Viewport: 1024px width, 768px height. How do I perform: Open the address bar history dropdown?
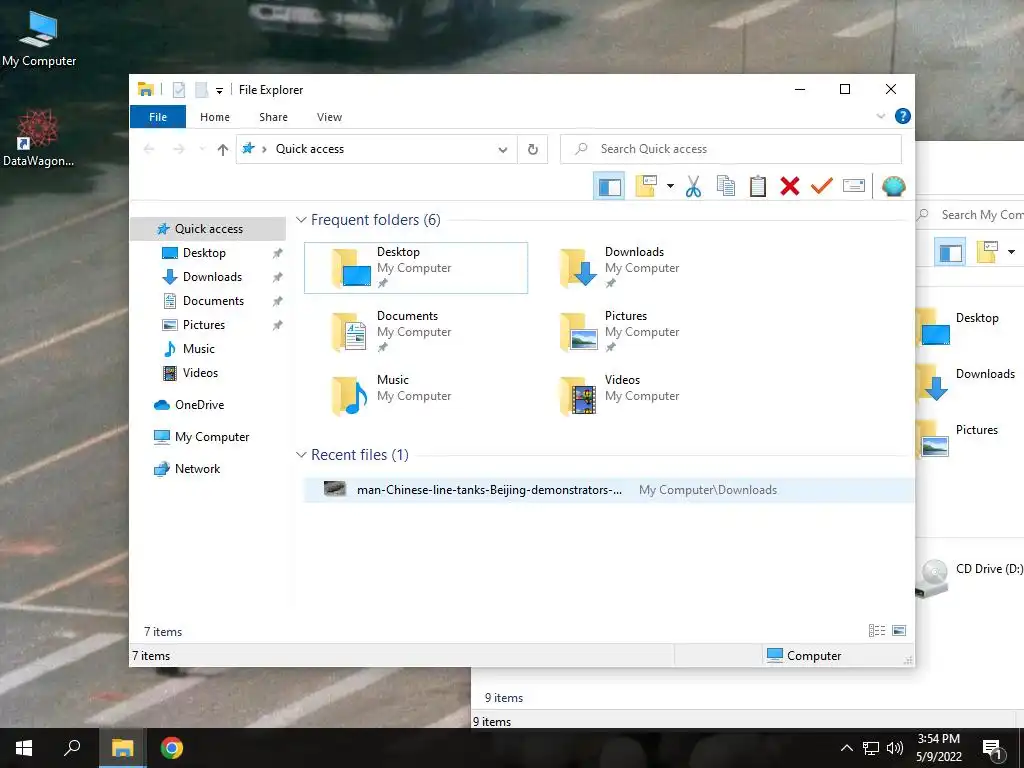502,150
